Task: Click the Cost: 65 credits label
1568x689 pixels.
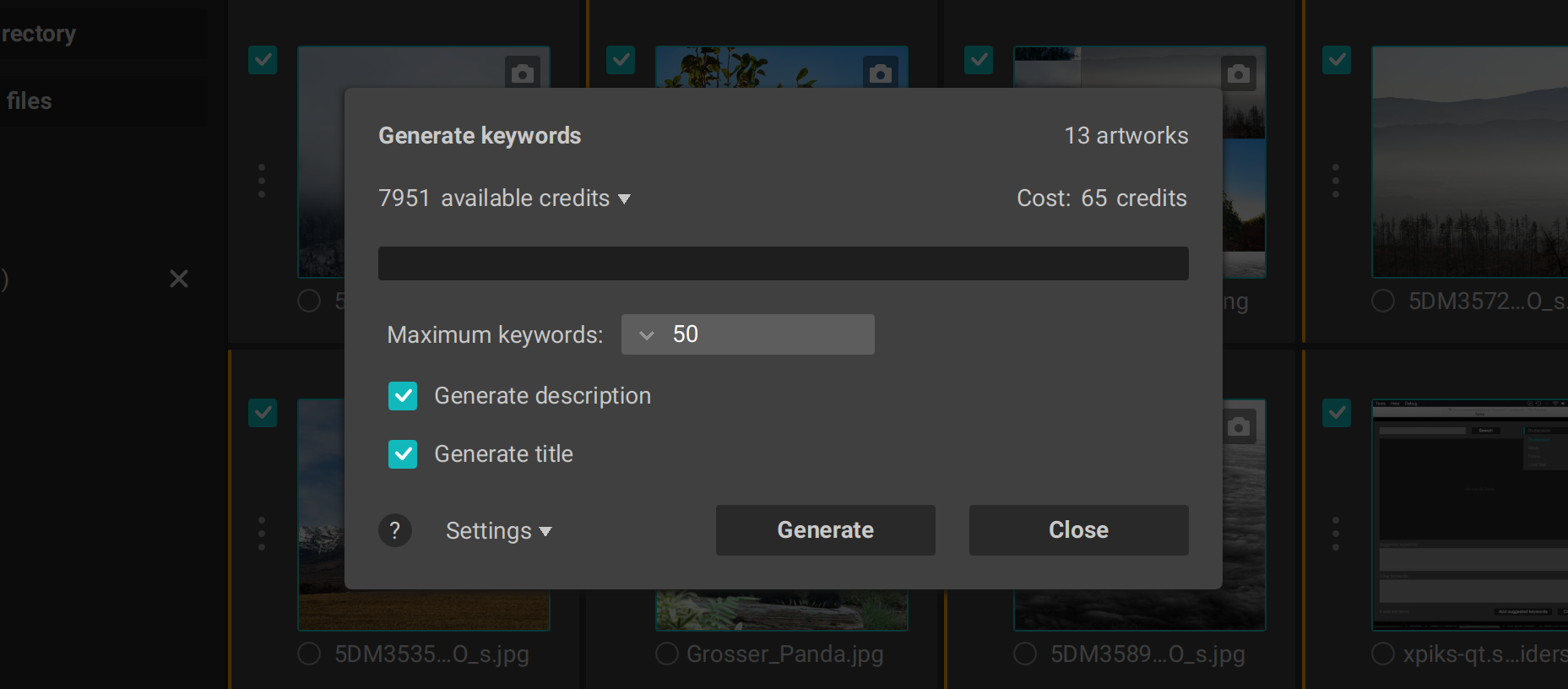Action: click(x=1102, y=198)
